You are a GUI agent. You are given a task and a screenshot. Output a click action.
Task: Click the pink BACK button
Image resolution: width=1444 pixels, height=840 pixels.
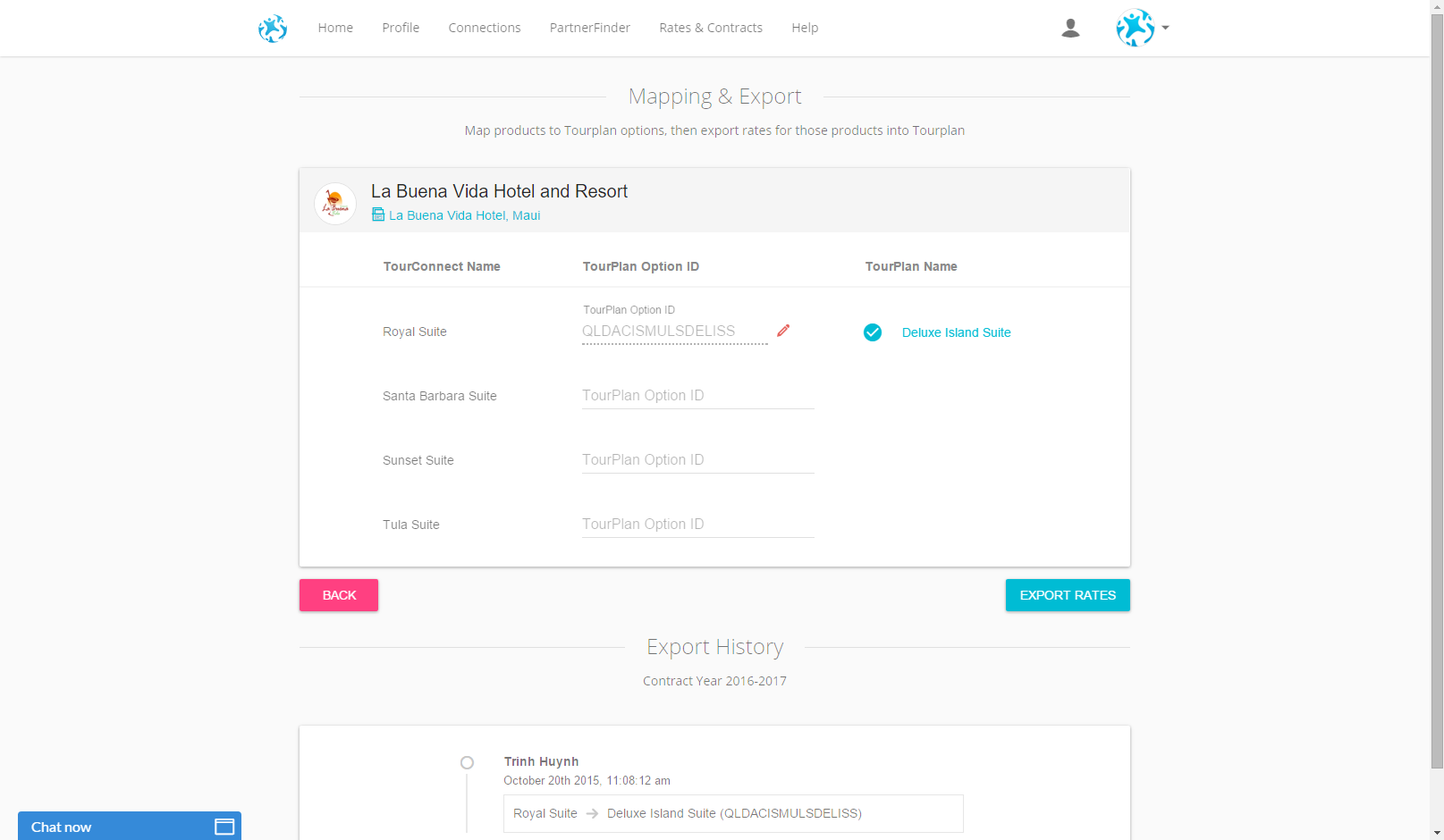pos(339,595)
